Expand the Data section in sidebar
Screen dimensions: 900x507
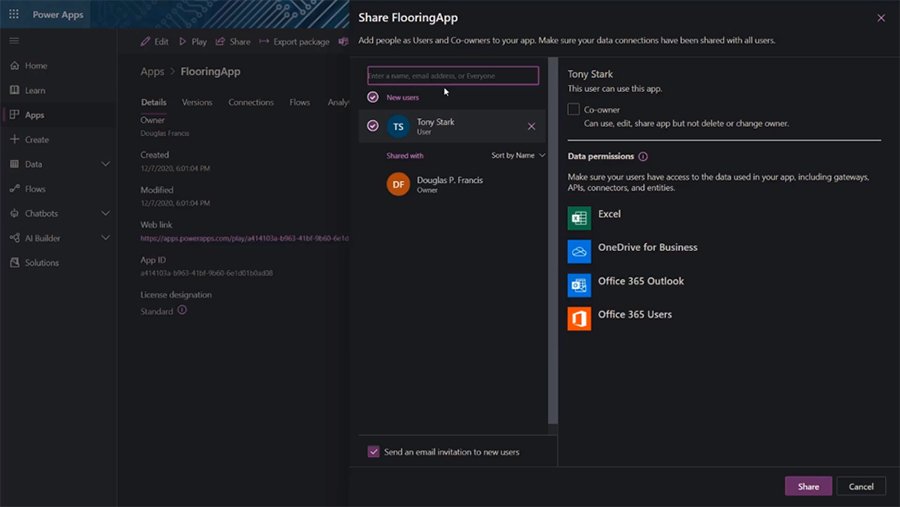coord(105,164)
